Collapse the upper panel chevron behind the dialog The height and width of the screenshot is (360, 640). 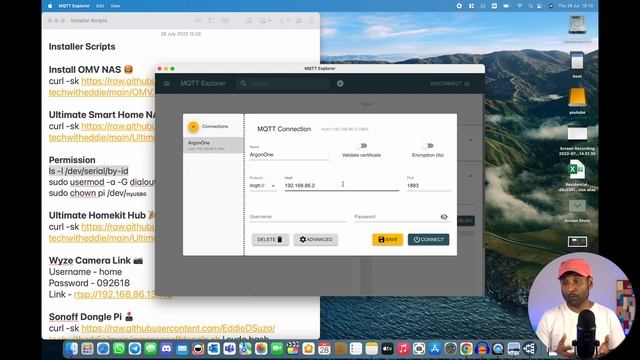[x=471, y=140]
